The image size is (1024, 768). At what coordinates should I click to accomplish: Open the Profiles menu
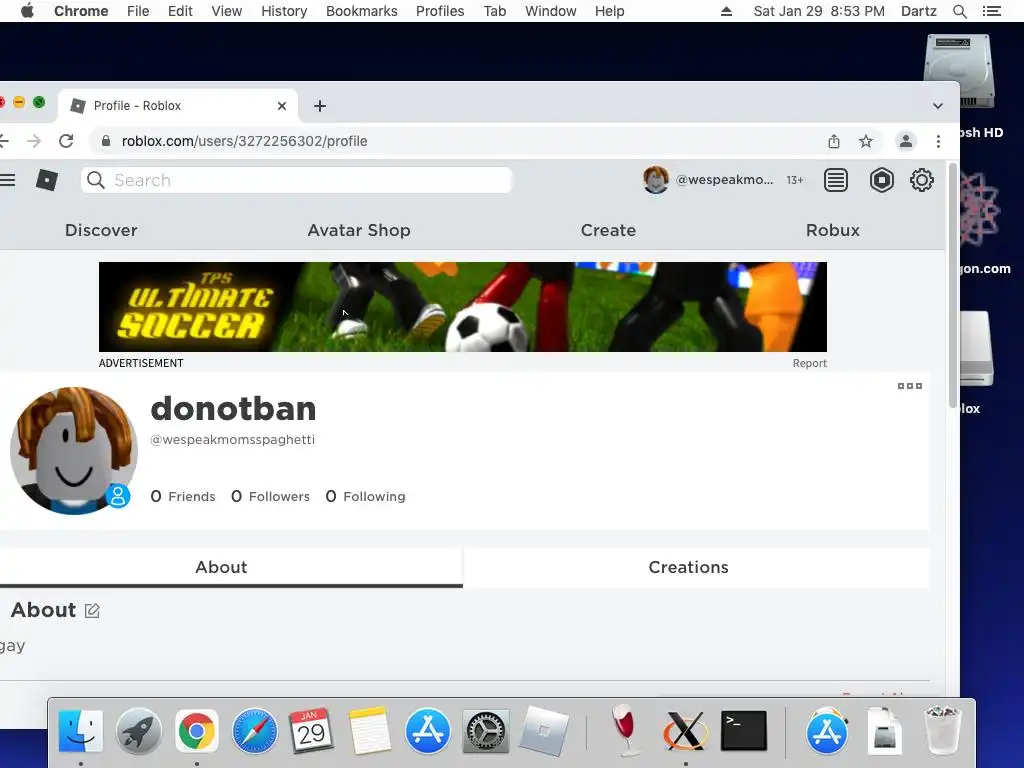440,11
